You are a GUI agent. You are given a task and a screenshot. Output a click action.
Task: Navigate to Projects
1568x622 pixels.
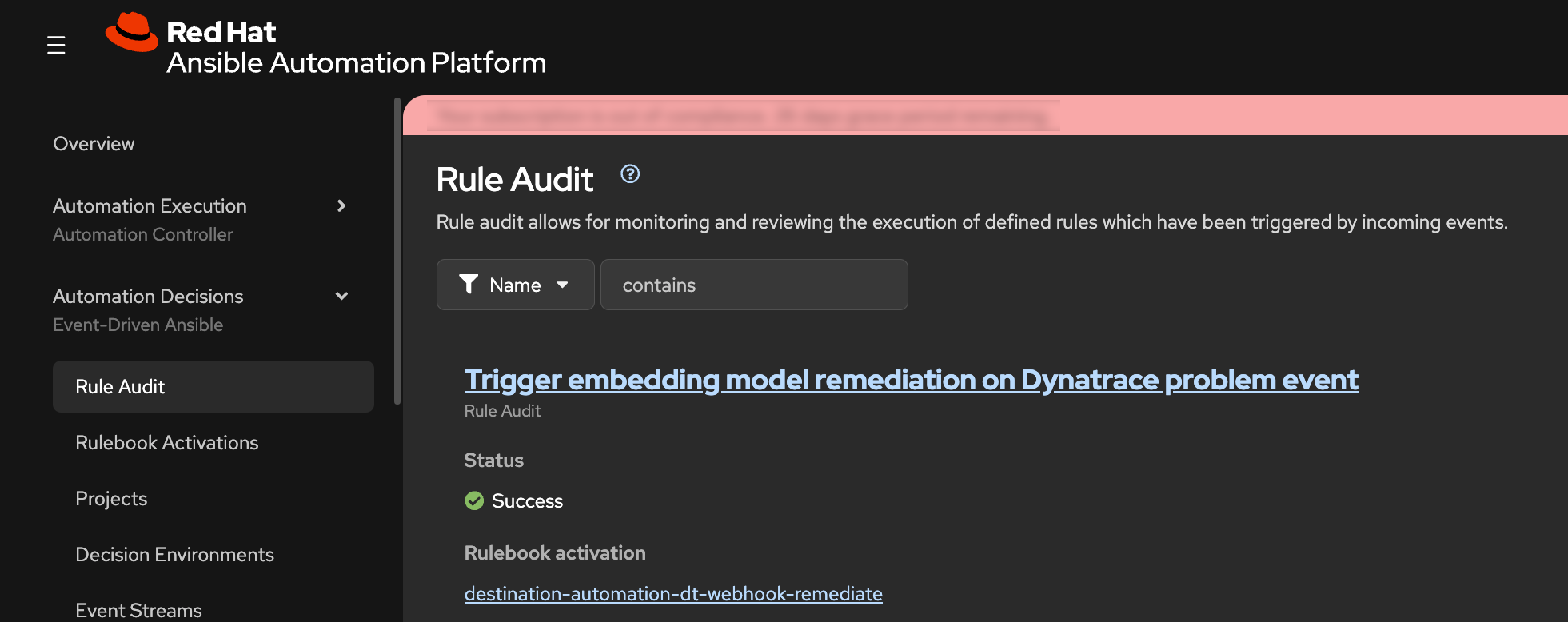[x=111, y=499]
